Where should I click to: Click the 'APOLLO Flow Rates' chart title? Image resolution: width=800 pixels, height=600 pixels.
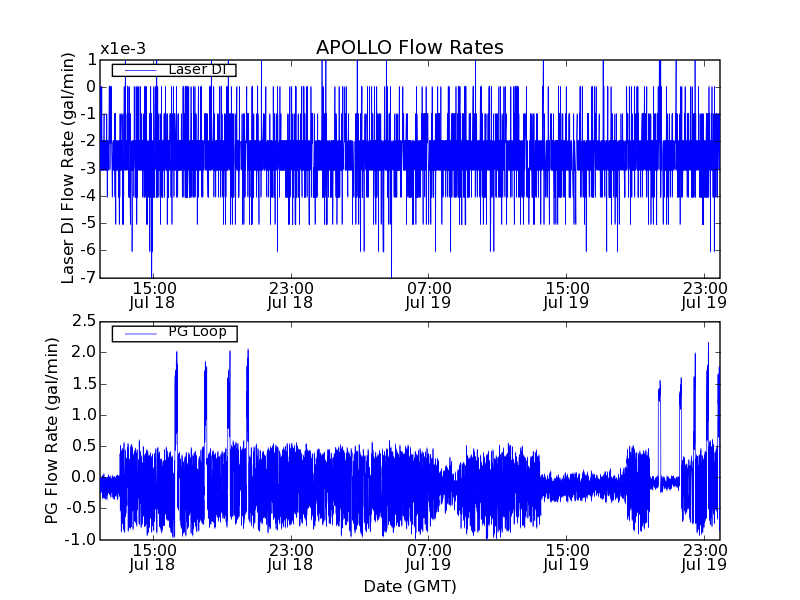click(410, 47)
